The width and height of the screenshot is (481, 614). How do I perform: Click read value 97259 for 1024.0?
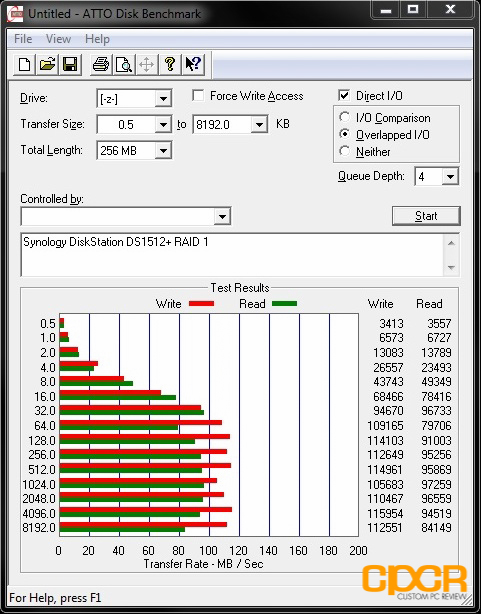pos(436,484)
